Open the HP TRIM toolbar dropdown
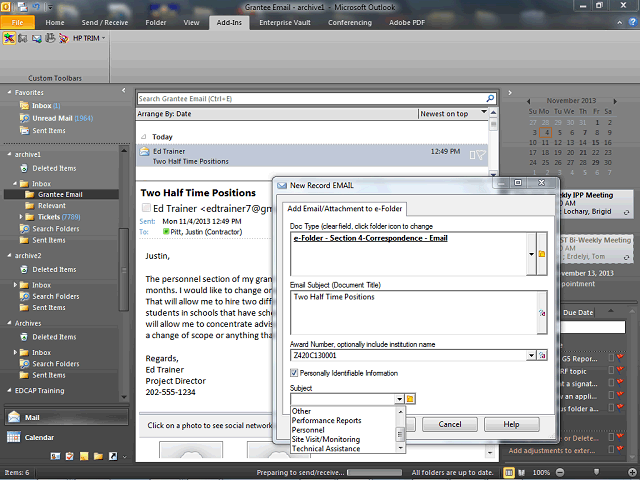 [103, 38]
